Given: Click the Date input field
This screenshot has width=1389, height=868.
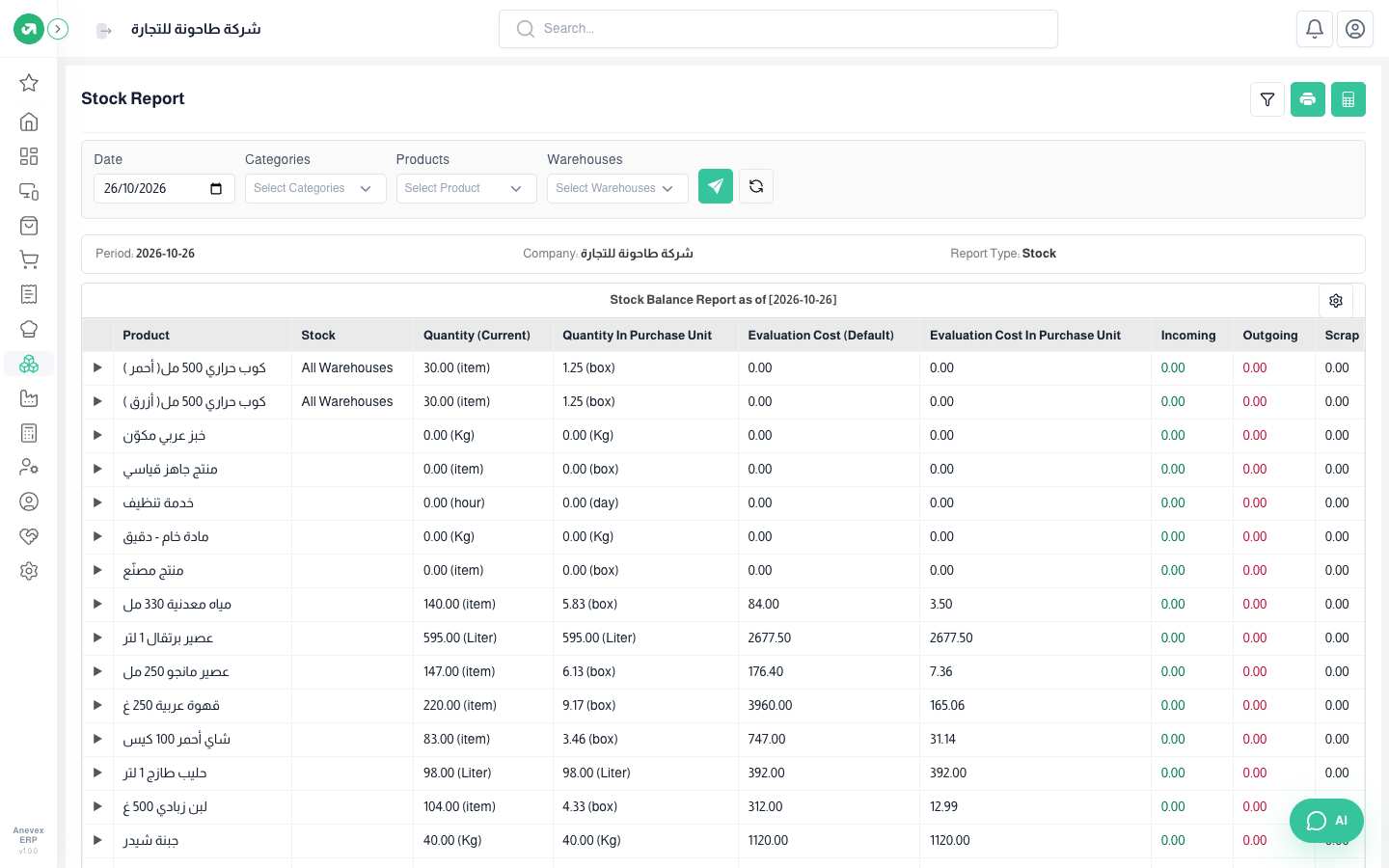Looking at the screenshot, I should click(x=164, y=188).
